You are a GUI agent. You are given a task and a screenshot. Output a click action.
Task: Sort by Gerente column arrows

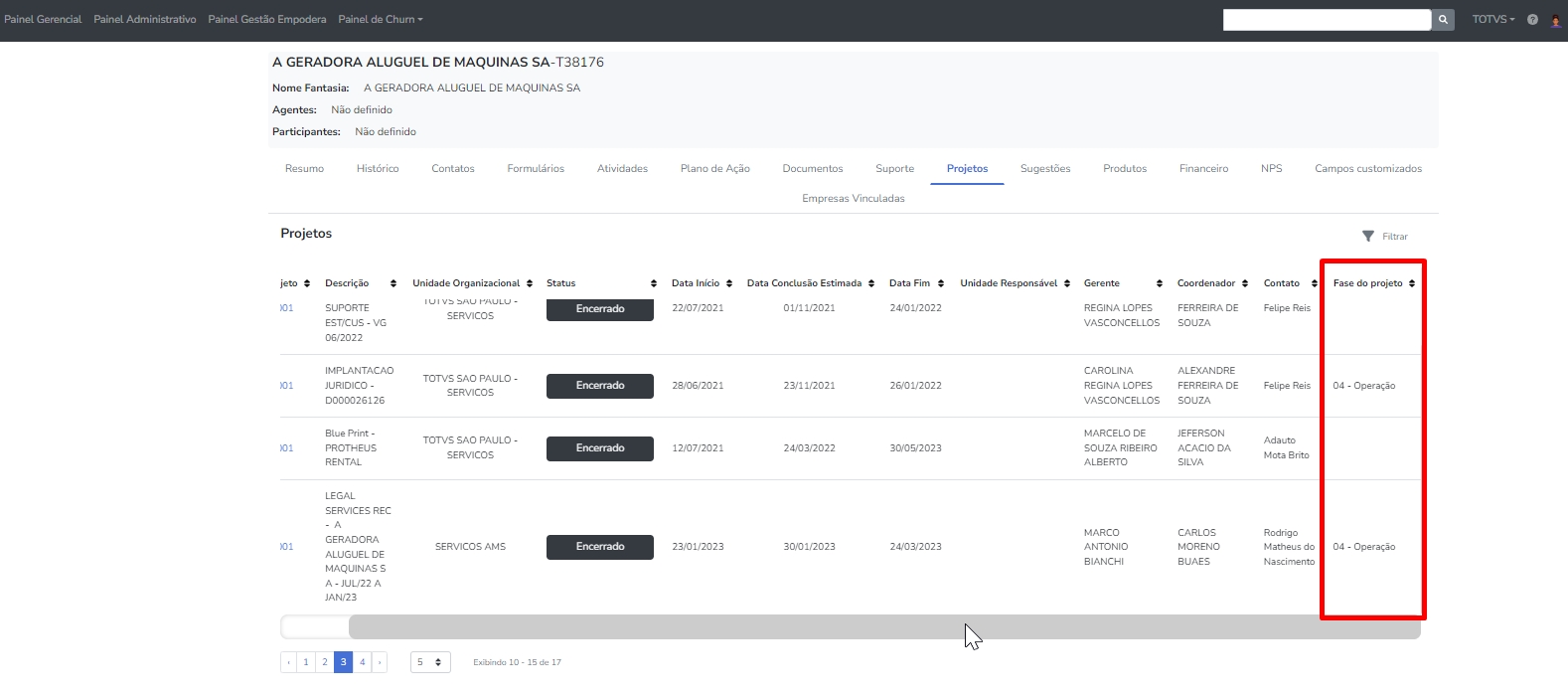pos(1160,283)
